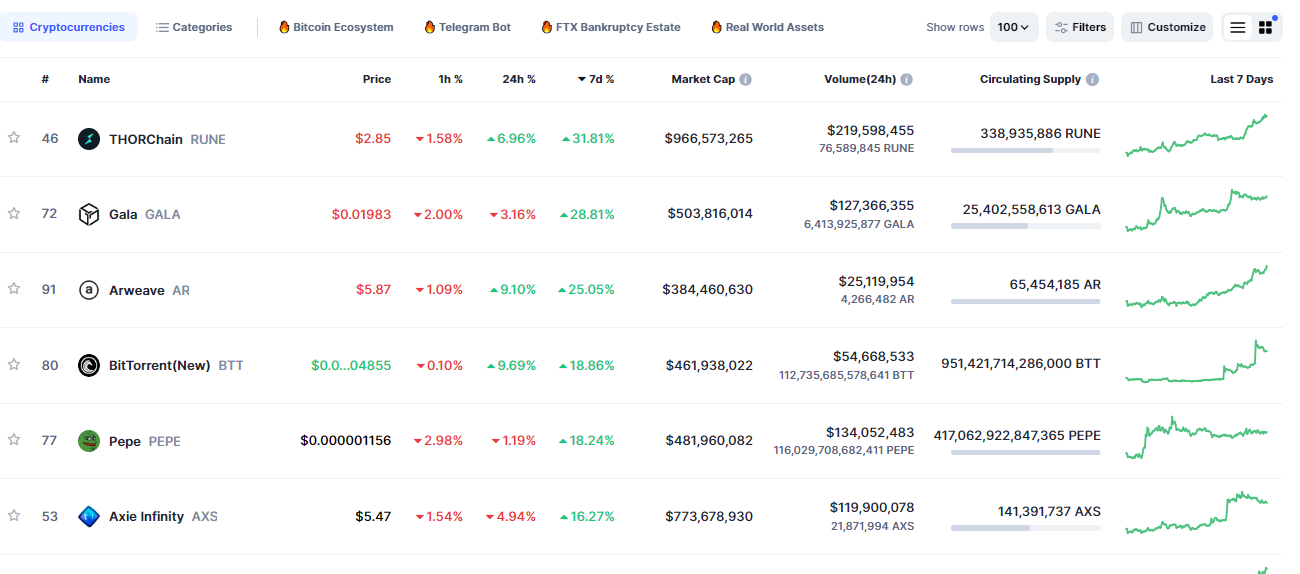Screen dimensions: 1300x574
Task: Click the Pepe frog logo icon
Action: 89,441
